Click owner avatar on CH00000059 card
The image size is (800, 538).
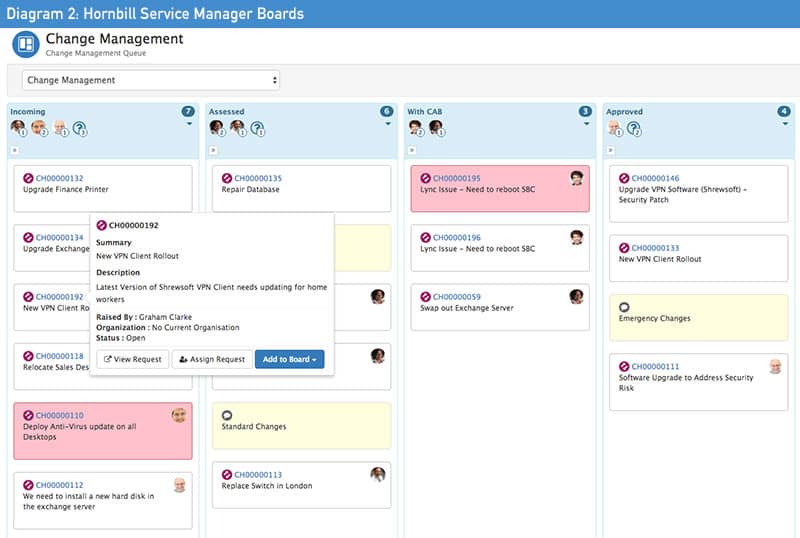pyautogui.click(x=577, y=297)
